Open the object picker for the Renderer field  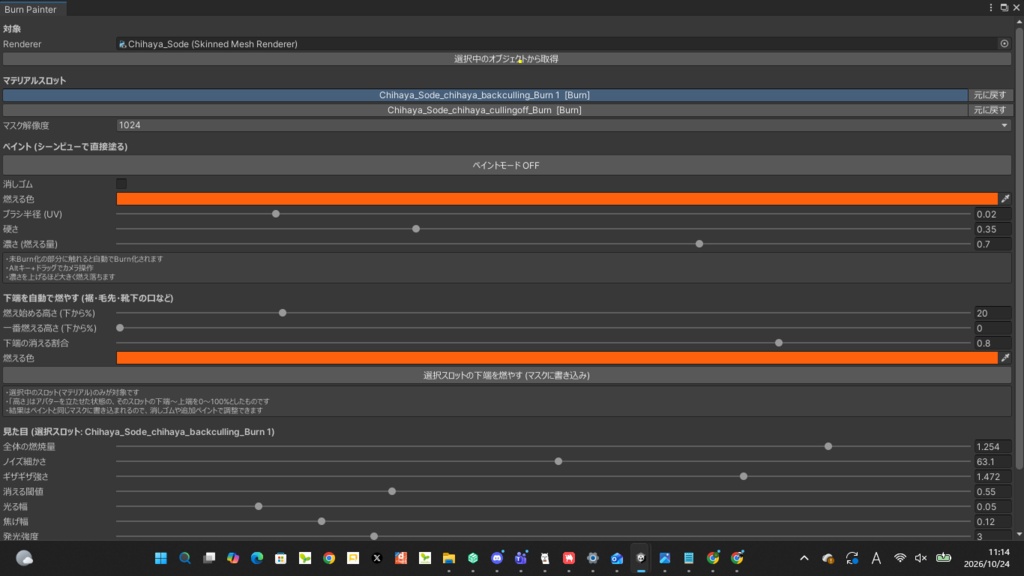point(1004,44)
